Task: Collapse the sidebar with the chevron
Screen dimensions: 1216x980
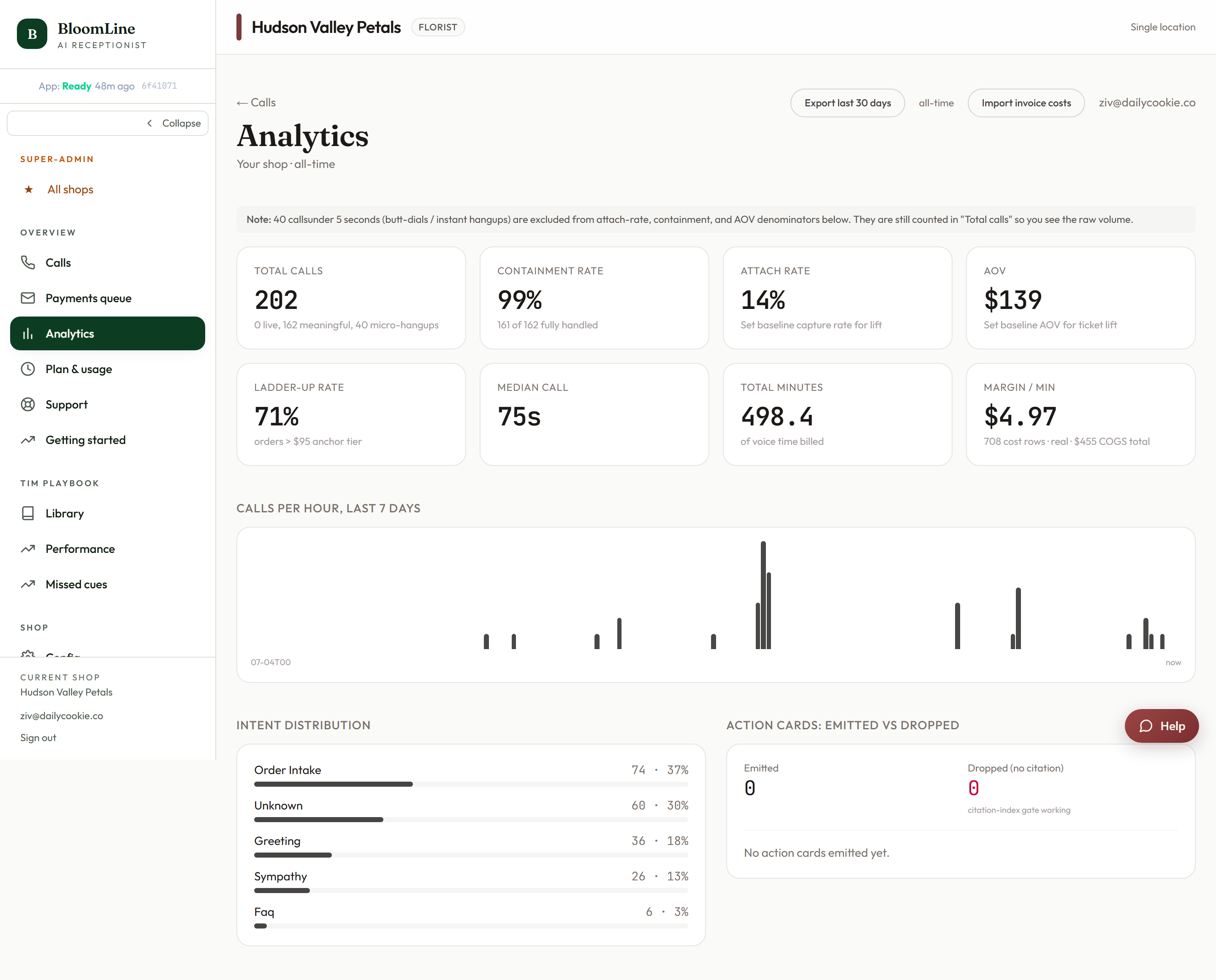Action: tap(149, 123)
